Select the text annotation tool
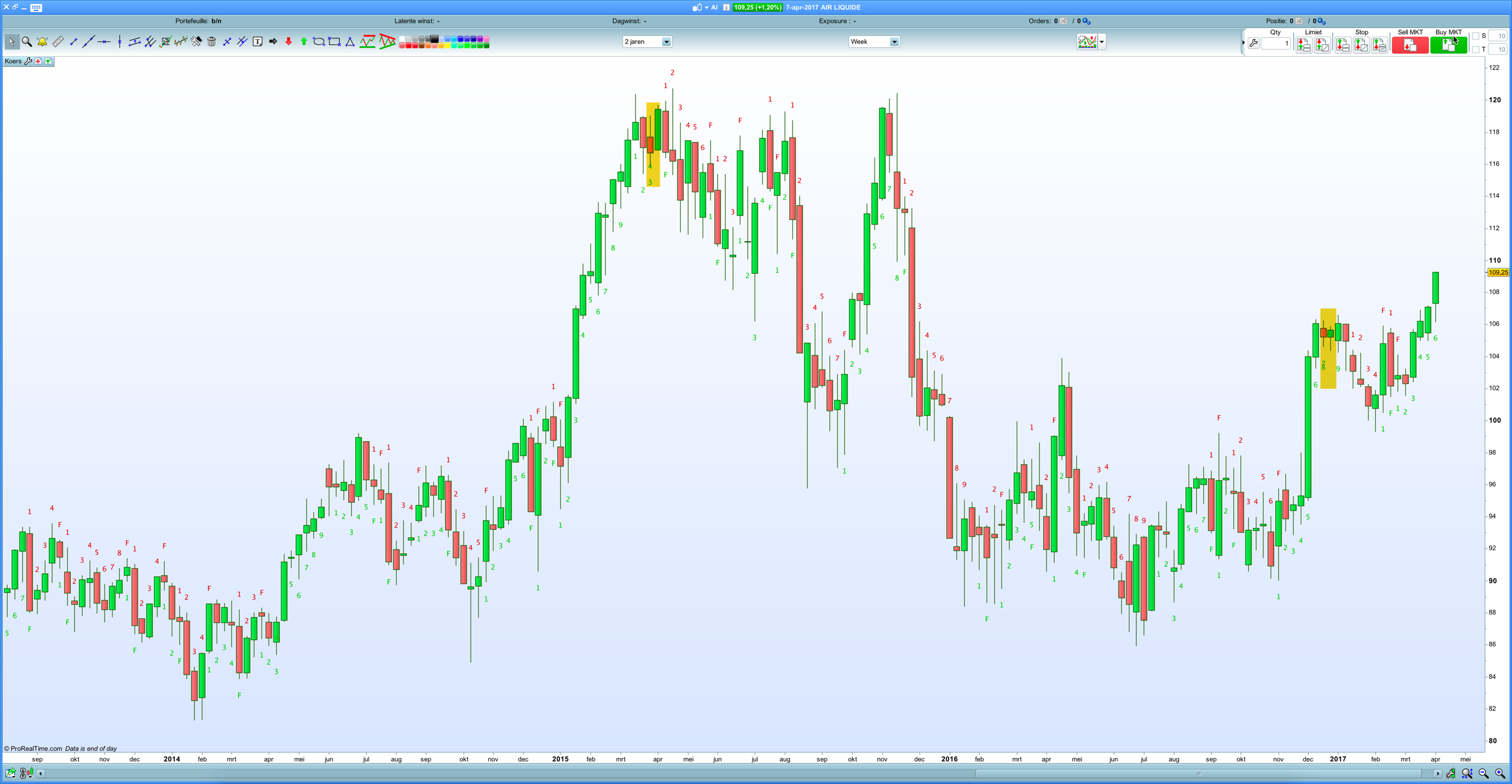 click(x=258, y=42)
